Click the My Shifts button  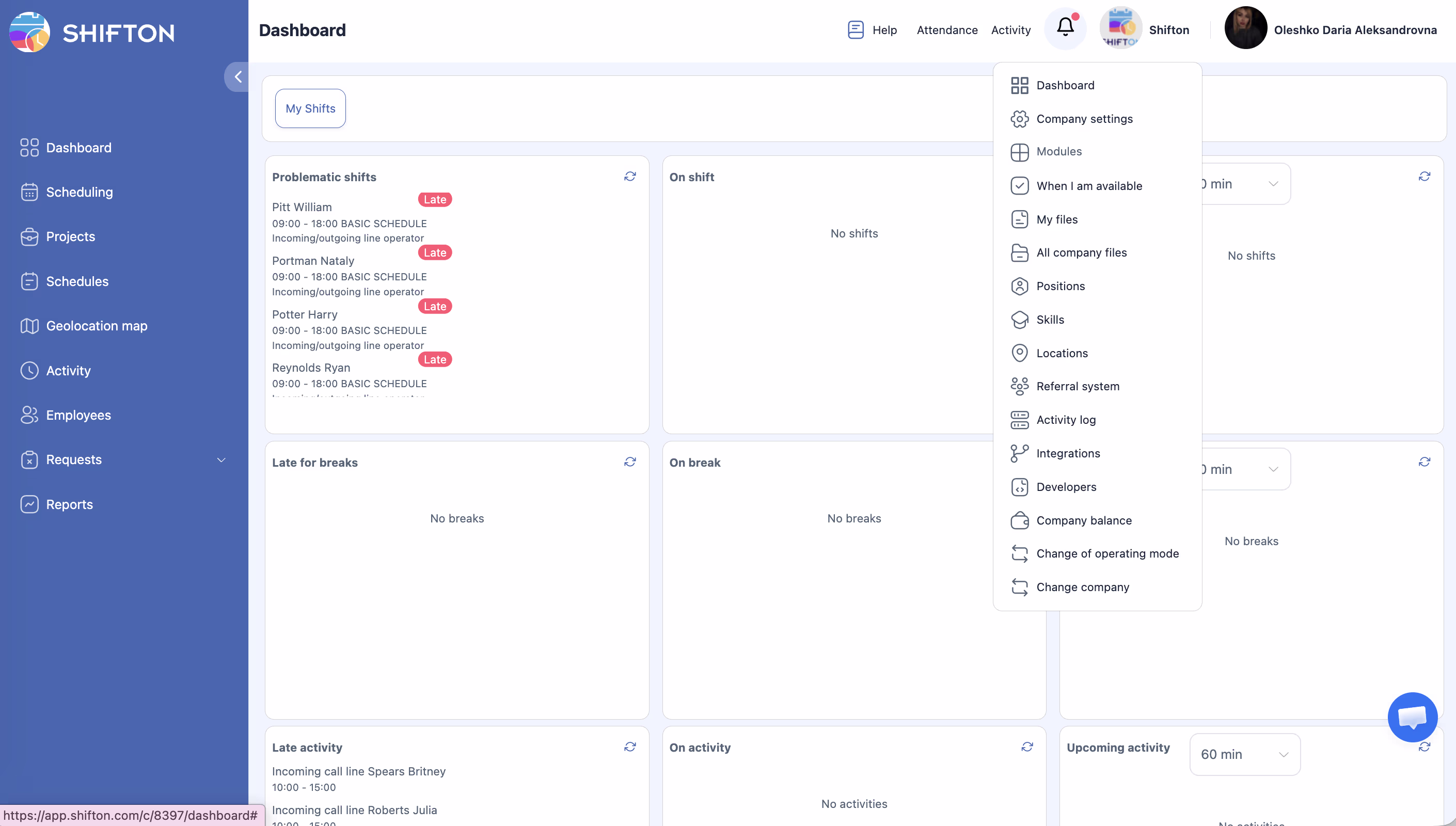click(310, 108)
